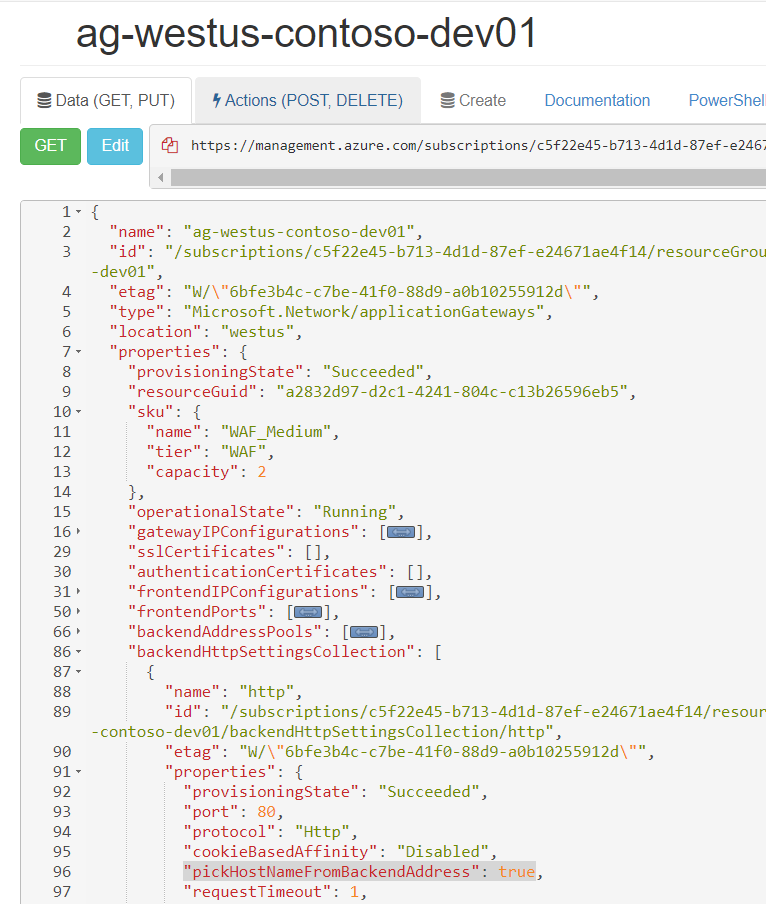The width and height of the screenshot is (766, 904).
Task: Click the URL scrollbar left arrow
Action: pos(161,178)
